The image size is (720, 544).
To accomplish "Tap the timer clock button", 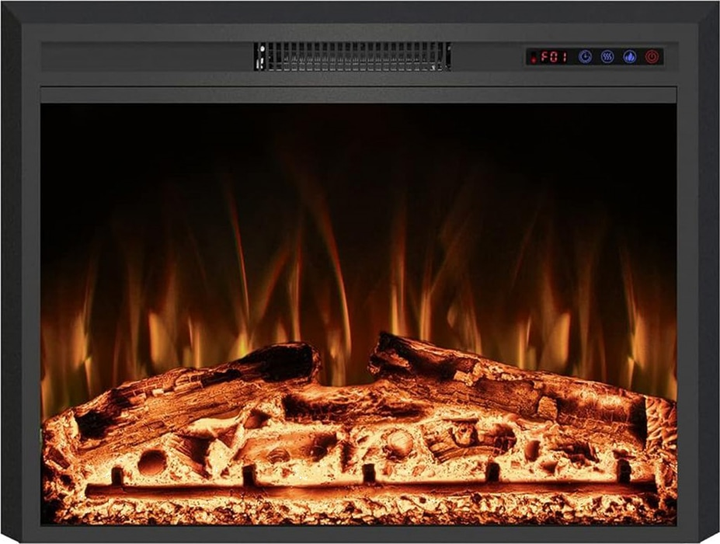I will tap(585, 57).
